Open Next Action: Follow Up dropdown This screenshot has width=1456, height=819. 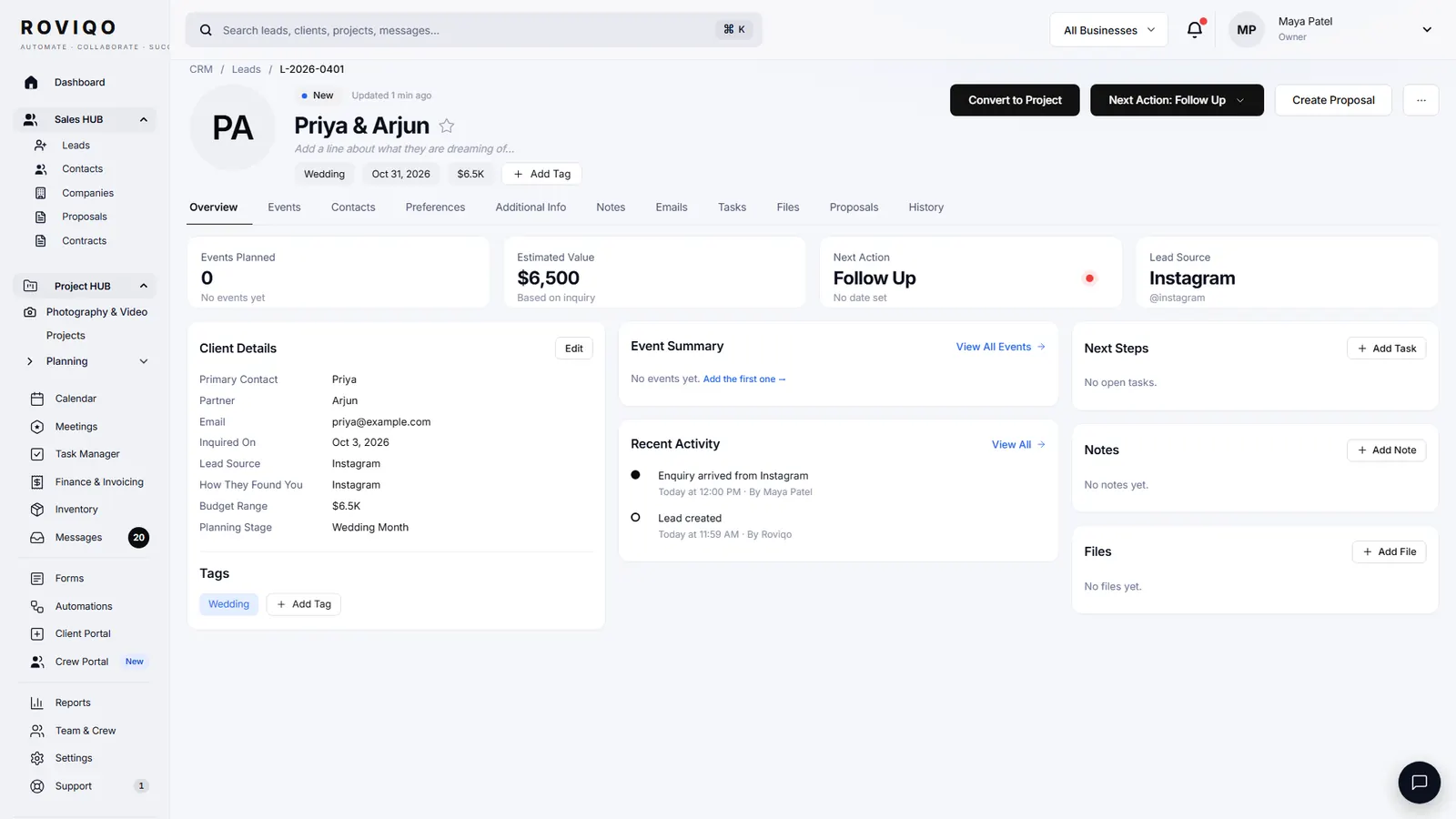coord(1177,100)
